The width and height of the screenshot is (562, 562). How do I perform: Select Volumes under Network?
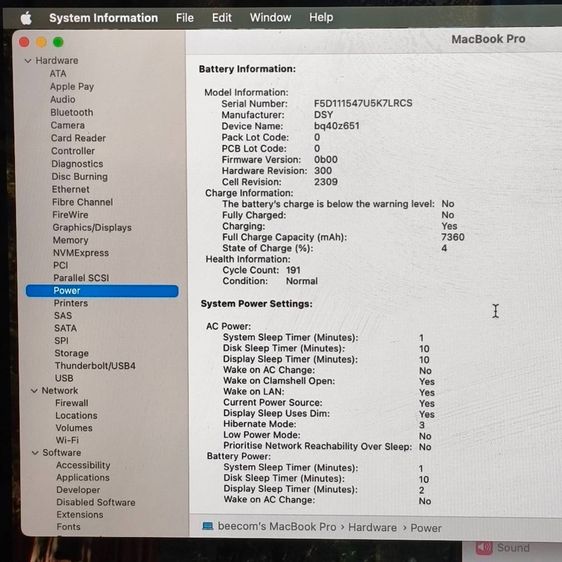click(x=74, y=428)
